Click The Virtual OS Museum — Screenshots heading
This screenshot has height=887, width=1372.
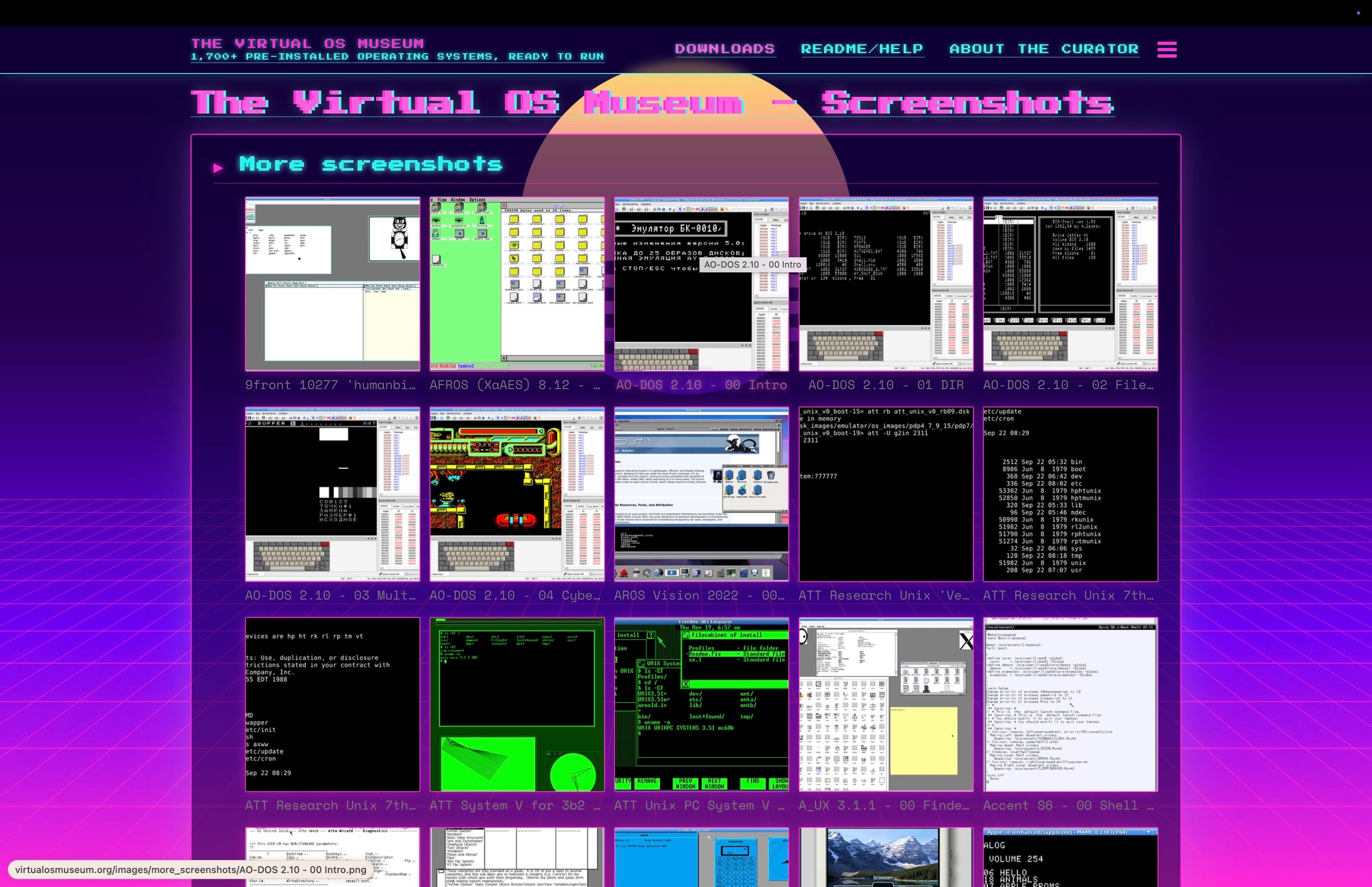point(652,102)
